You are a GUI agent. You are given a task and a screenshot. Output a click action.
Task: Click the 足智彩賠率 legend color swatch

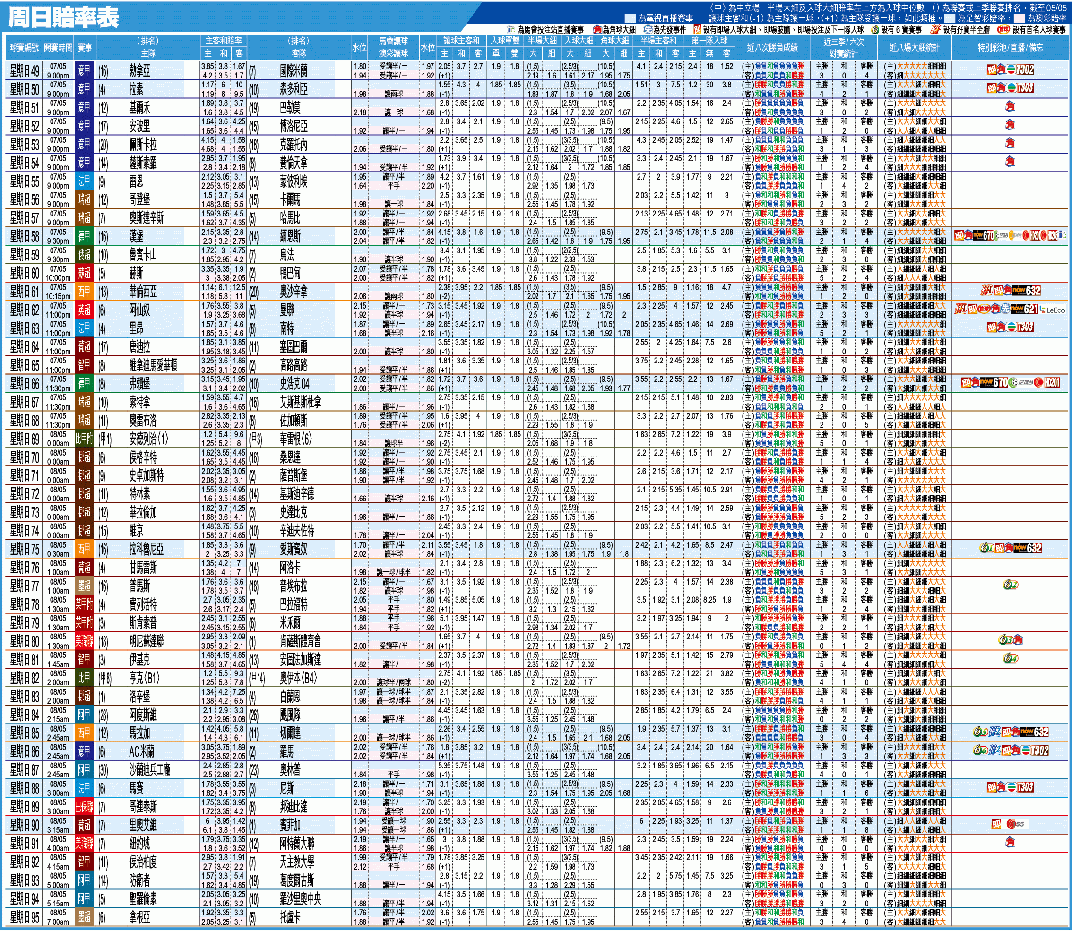948,18
